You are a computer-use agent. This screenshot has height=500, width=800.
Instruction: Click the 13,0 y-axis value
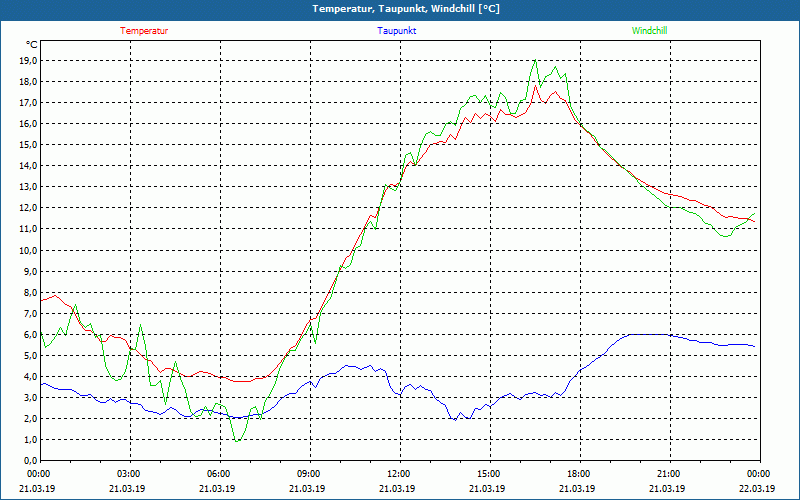tap(28, 187)
